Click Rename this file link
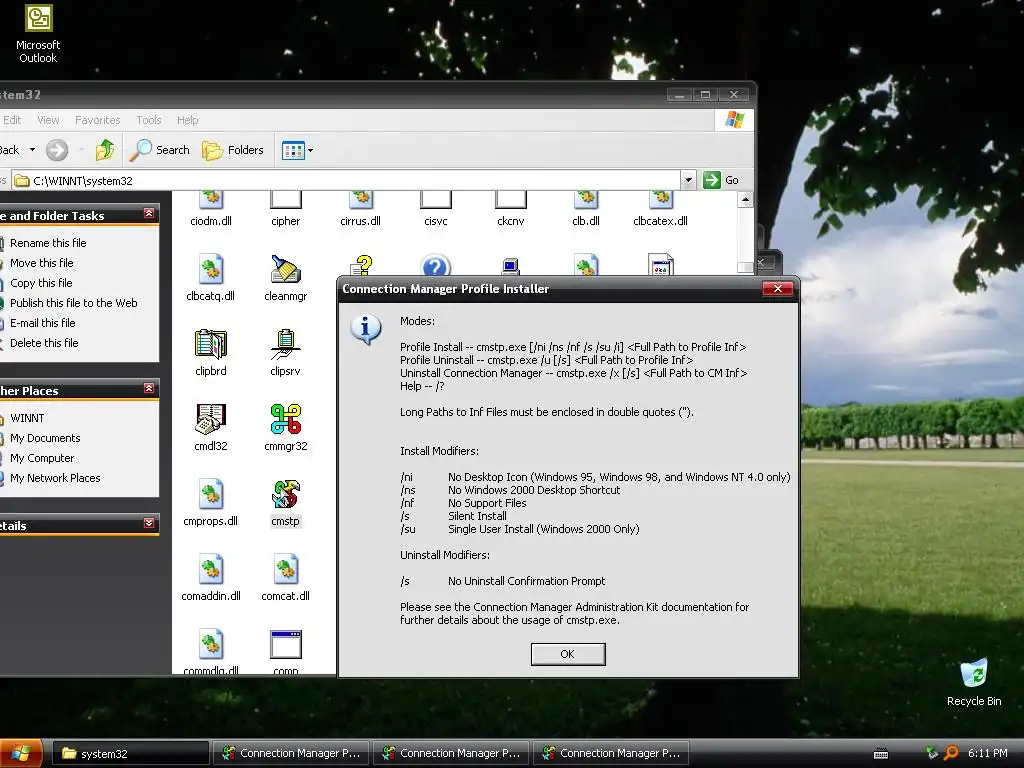Image resolution: width=1024 pixels, height=768 pixels. tap(48, 243)
